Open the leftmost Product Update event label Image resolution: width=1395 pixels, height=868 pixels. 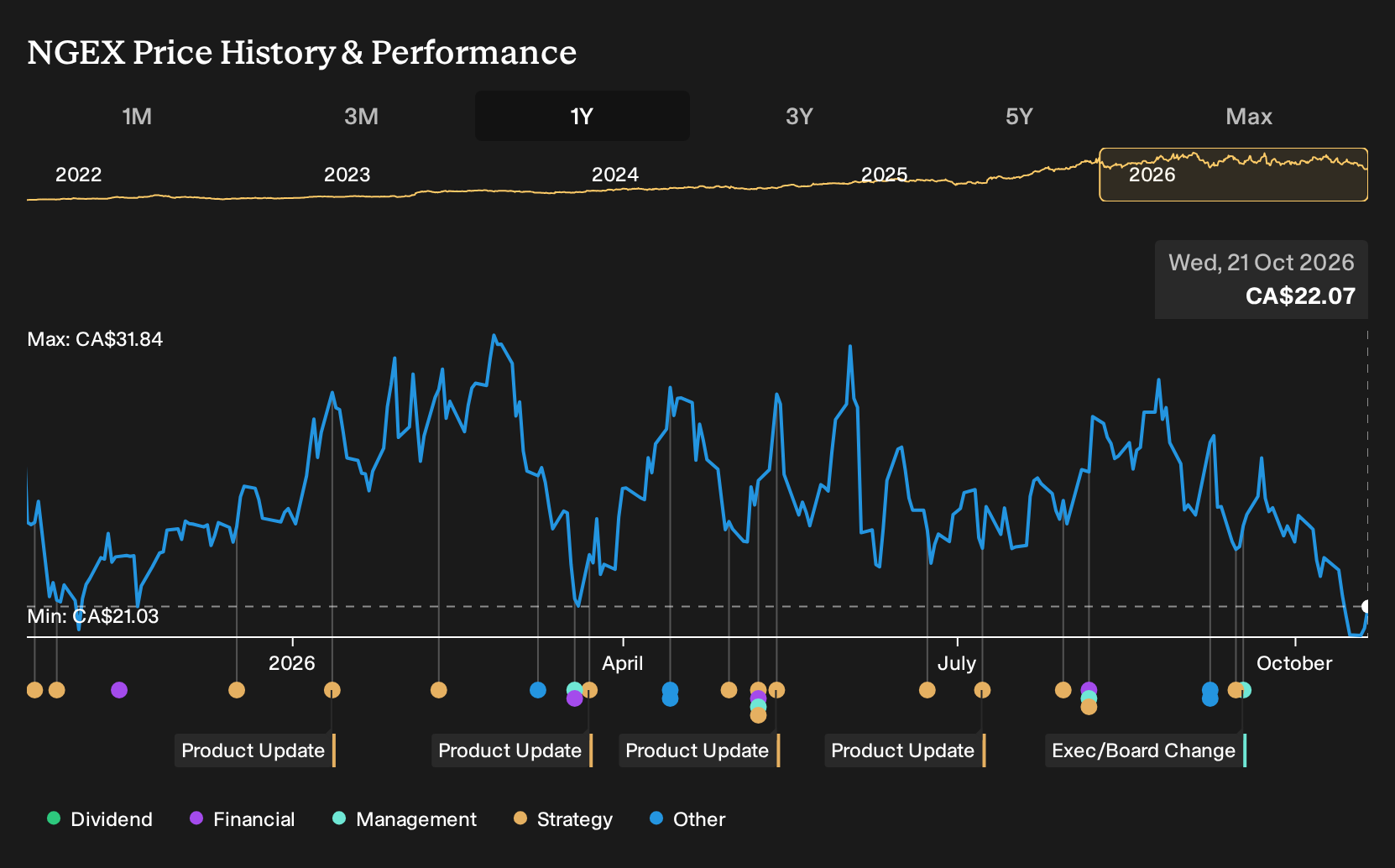(x=255, y=750)
